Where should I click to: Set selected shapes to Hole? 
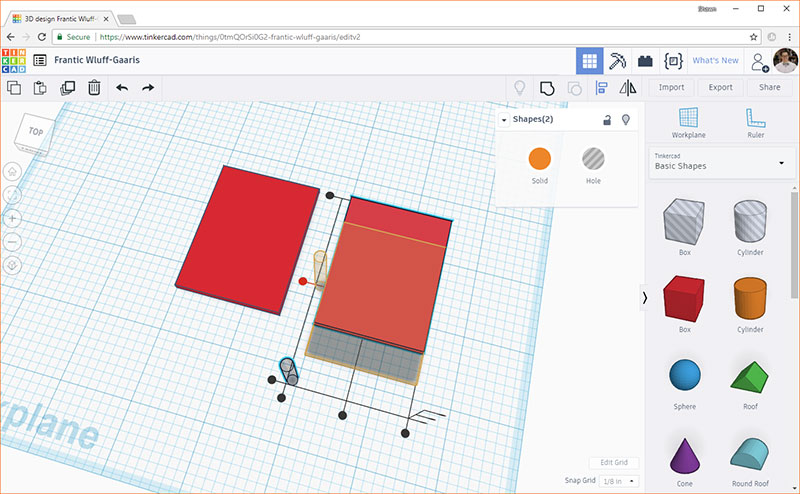click(x=593, y=159)
